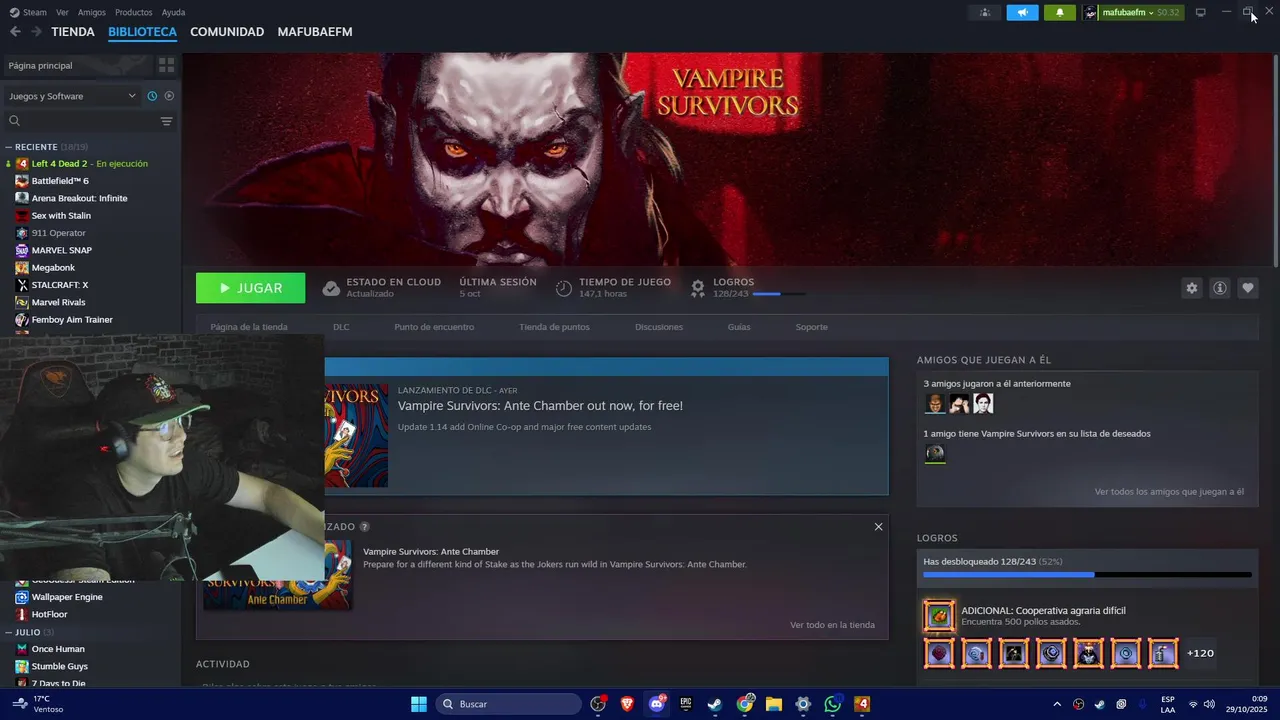This screenshot has height=720, width=1280.
Task: Go to the TIENDA section
Action: (73, 32)
